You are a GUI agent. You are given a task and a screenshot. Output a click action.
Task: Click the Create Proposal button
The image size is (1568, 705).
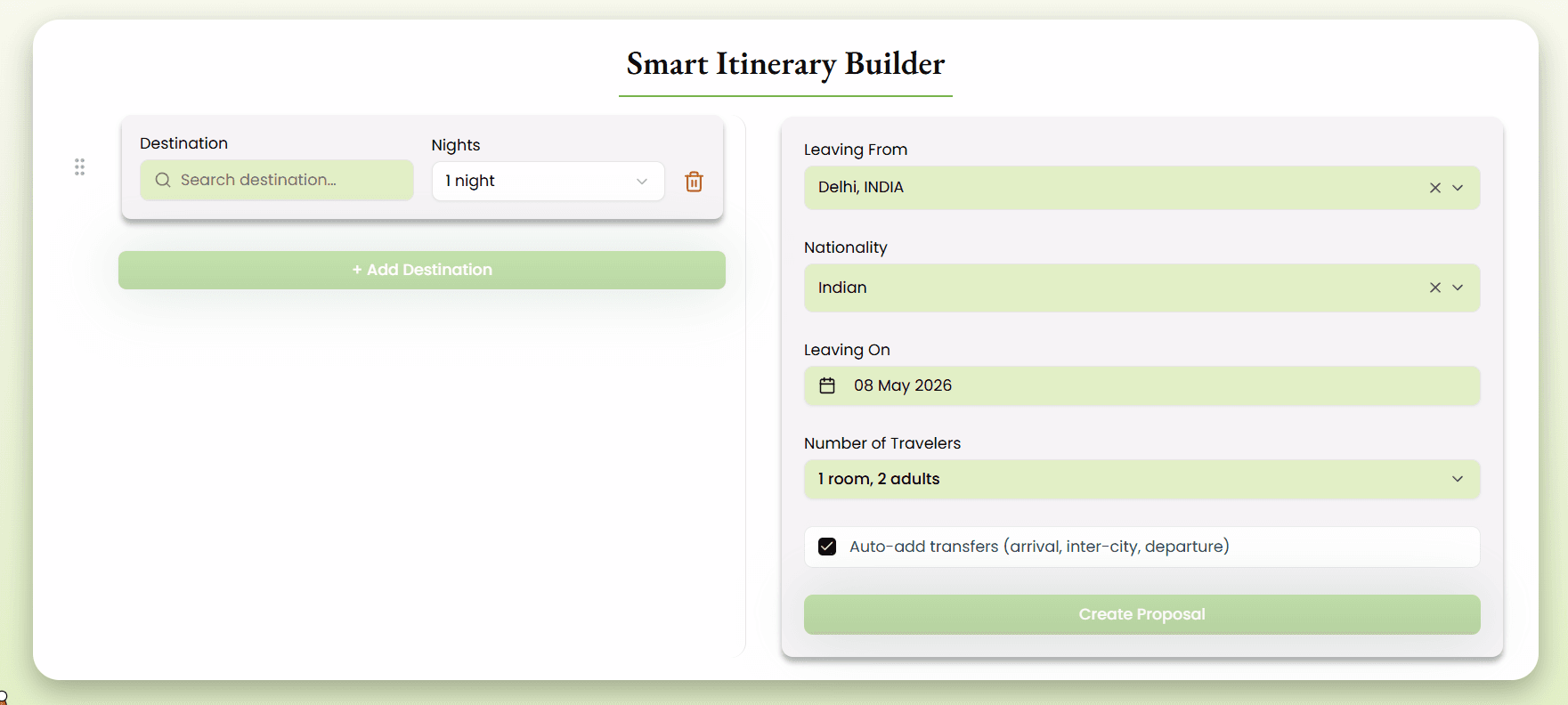point(1141,614)
